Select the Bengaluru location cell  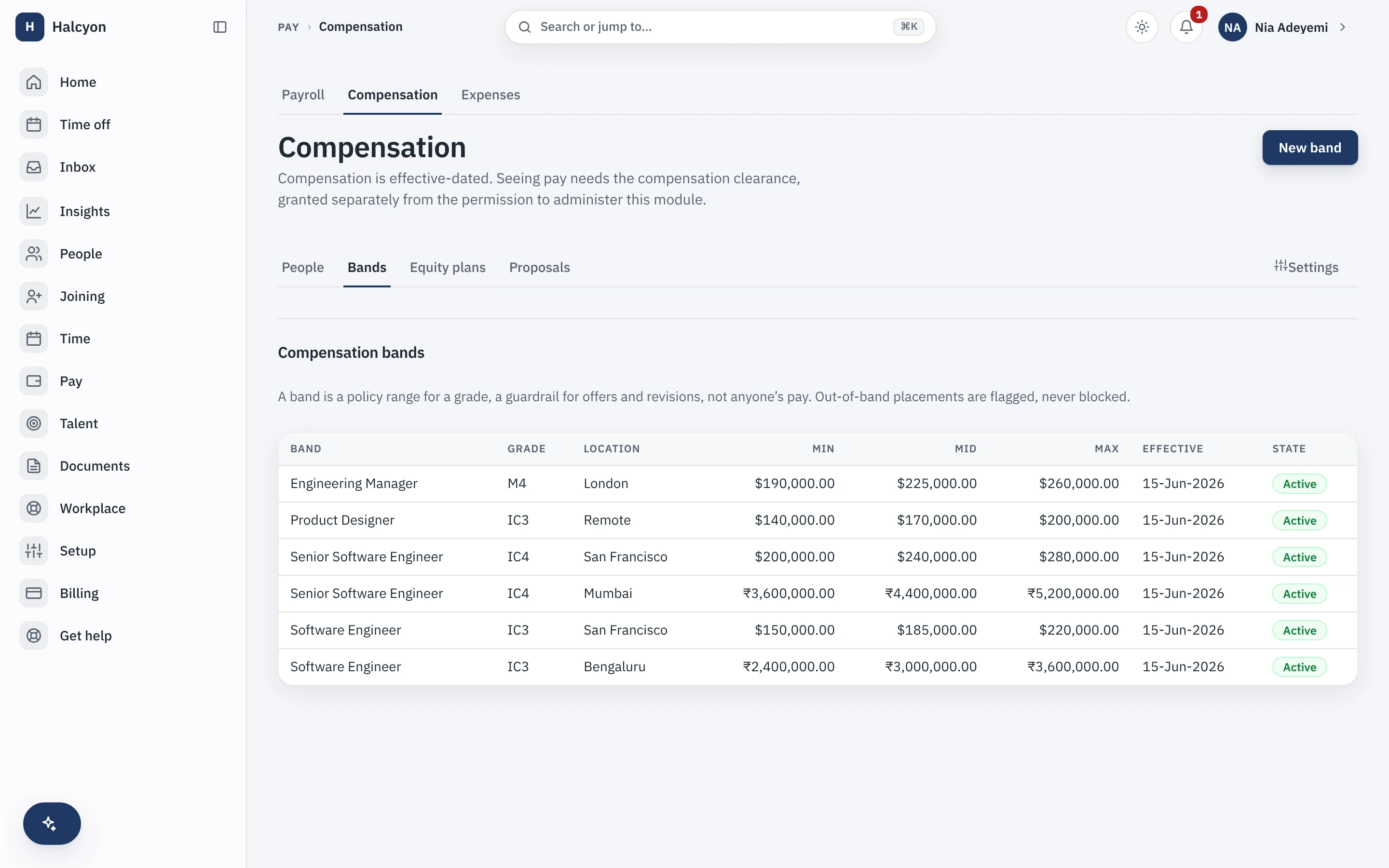pyautogui.click(x=615, y=666)
